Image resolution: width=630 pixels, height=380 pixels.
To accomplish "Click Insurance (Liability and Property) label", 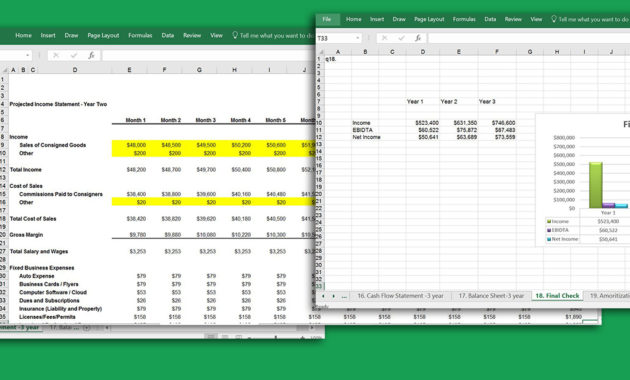I will (61, 308).
